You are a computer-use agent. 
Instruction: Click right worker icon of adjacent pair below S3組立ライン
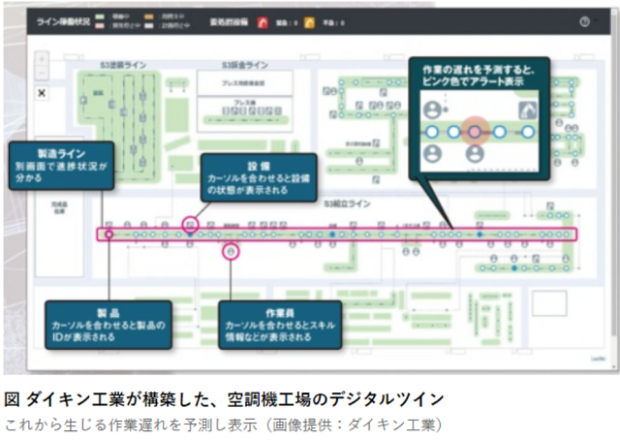point(416,251)
